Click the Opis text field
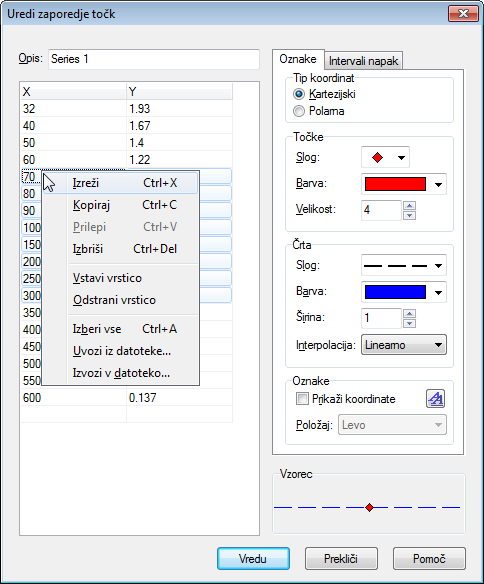 tap(154, 59)
